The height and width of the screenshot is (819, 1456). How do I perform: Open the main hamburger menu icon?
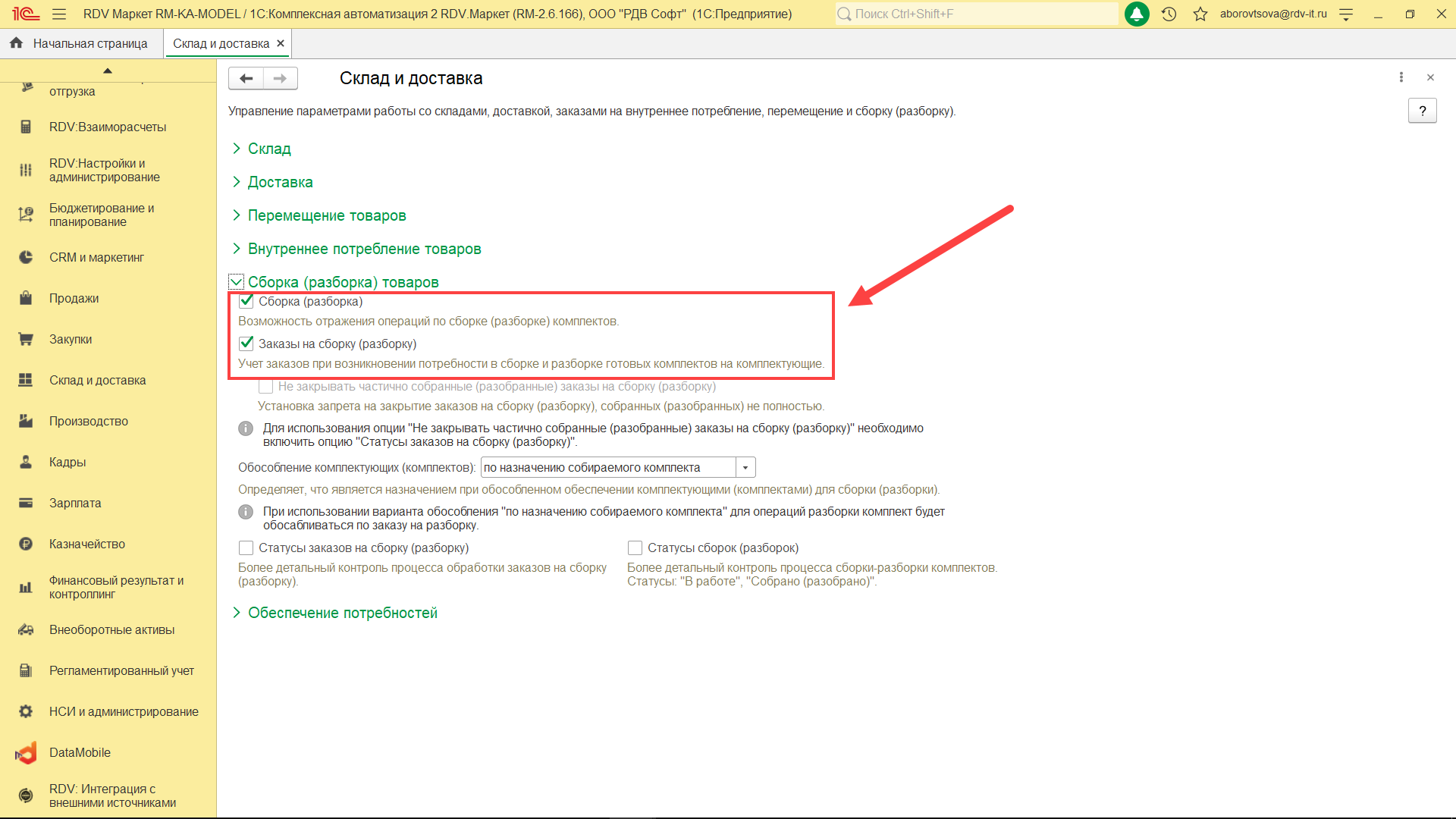tap(59, 14)
